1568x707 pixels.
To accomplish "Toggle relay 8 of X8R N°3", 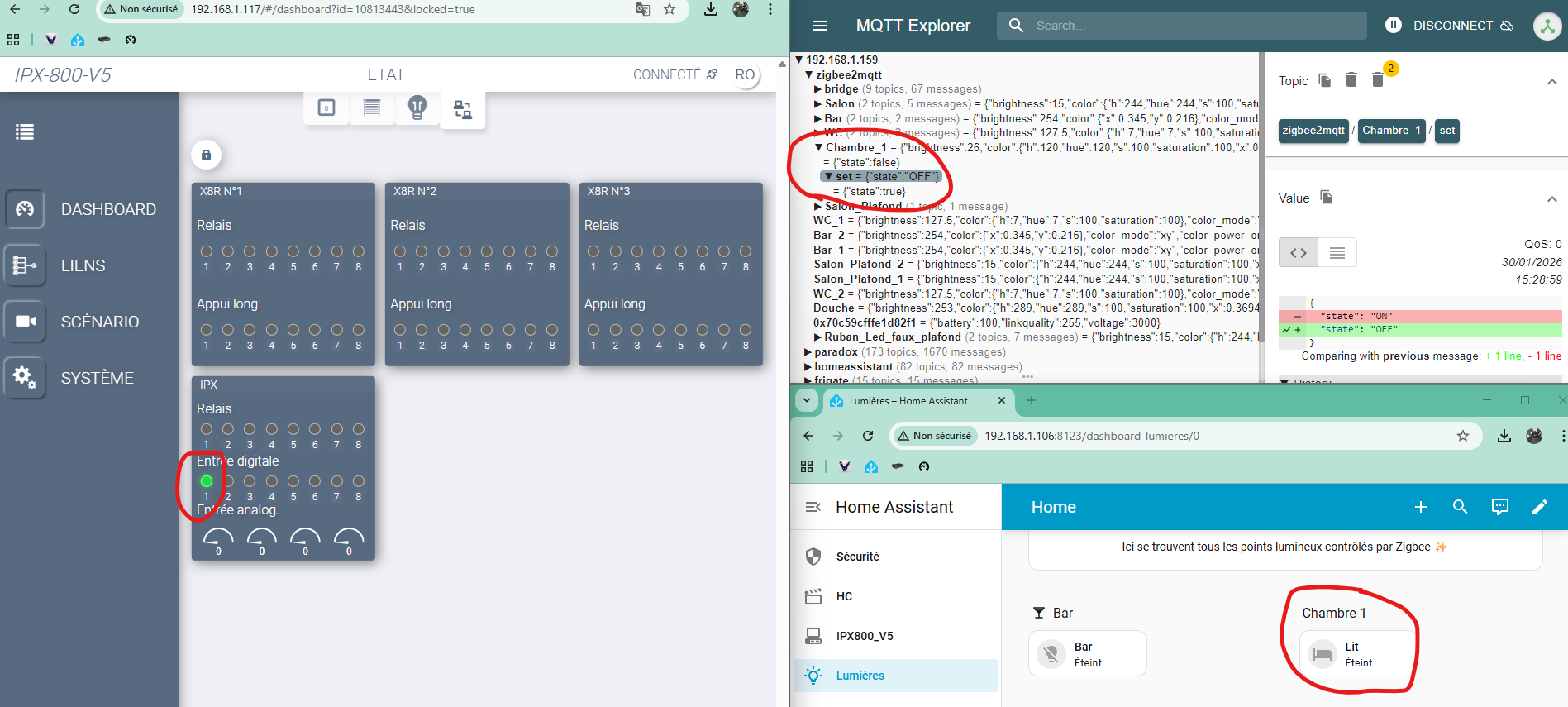I will pos(746,251).
